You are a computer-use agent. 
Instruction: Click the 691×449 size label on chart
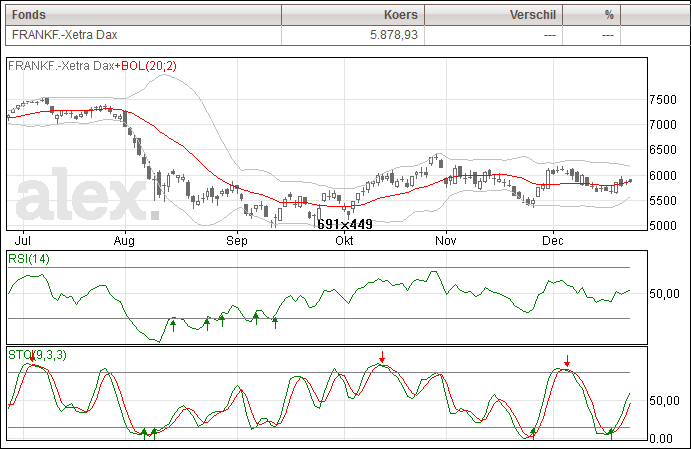click(345, 224)
